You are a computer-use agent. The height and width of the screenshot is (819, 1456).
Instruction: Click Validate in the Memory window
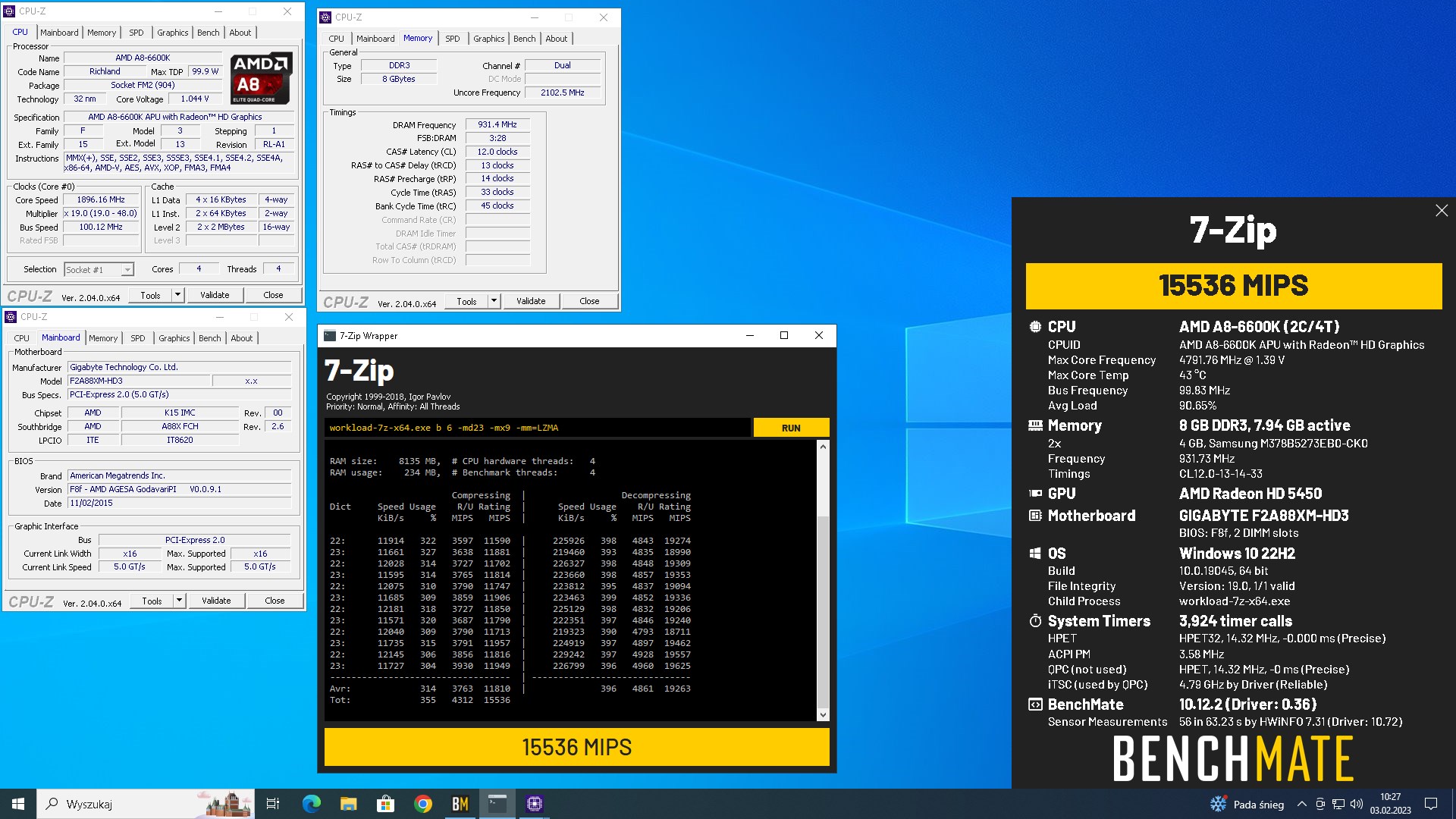tap(531, 301)
